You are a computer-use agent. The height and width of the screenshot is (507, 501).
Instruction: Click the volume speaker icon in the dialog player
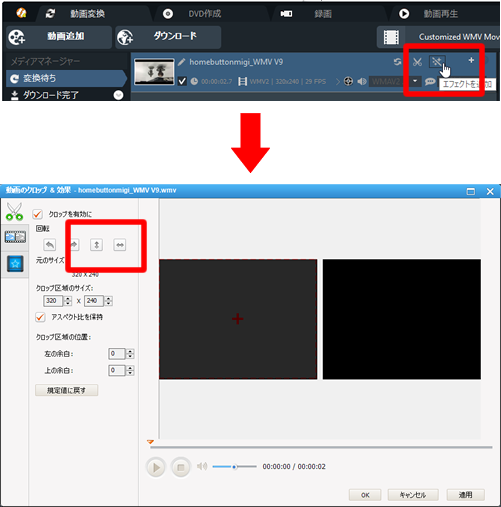point(202,466)
